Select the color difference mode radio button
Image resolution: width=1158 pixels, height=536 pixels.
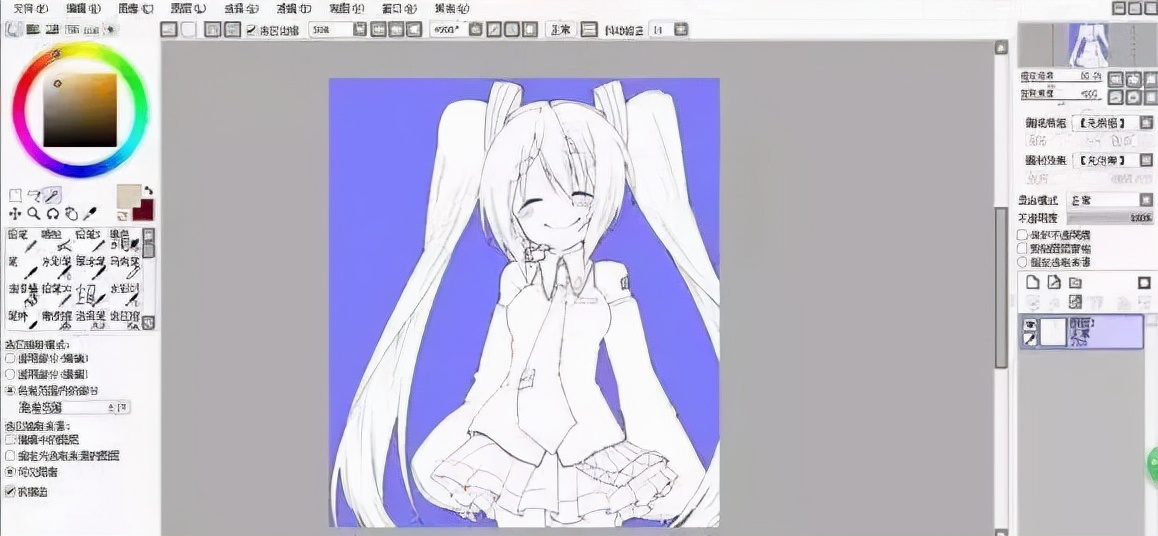pos(10,390)
